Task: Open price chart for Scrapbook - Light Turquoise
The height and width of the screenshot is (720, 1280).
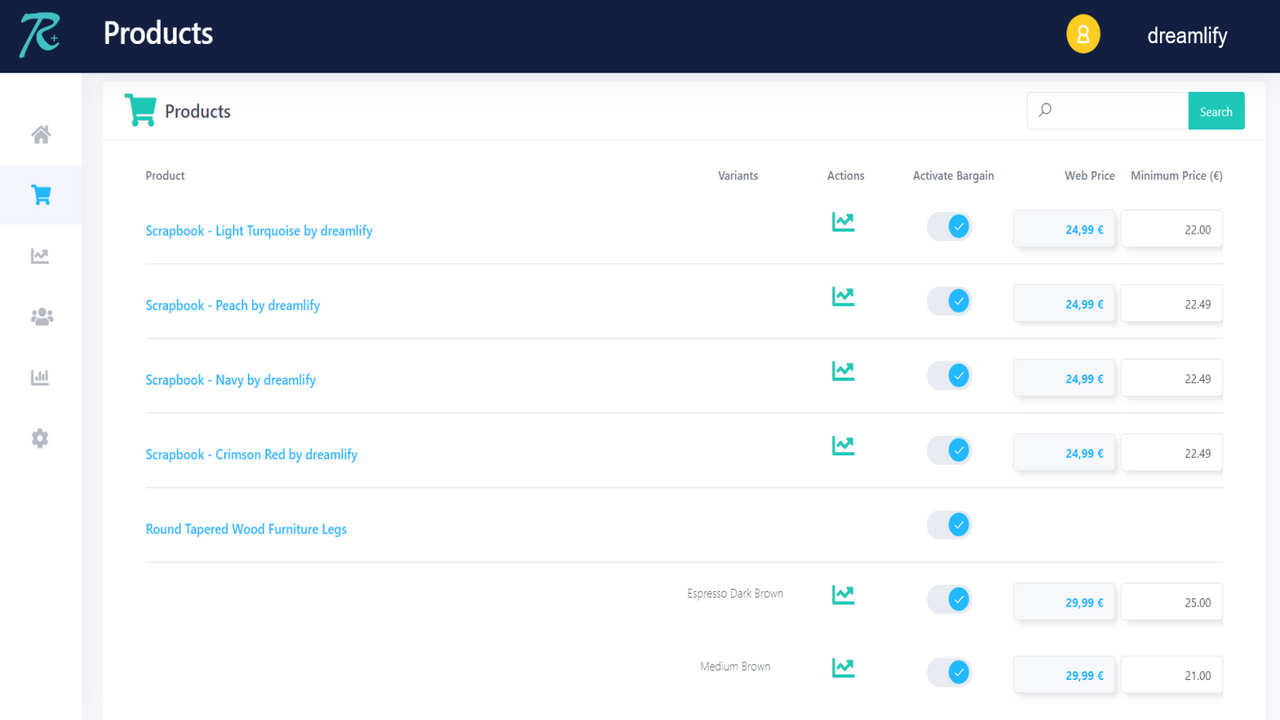Action: click(843, 222)
